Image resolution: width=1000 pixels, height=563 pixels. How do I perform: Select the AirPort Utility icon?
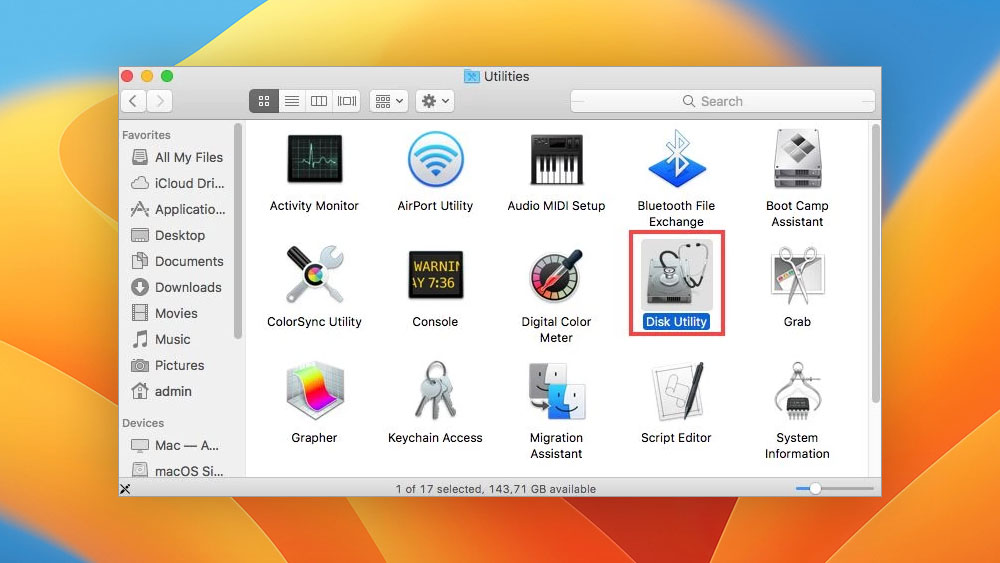point(435,159)
